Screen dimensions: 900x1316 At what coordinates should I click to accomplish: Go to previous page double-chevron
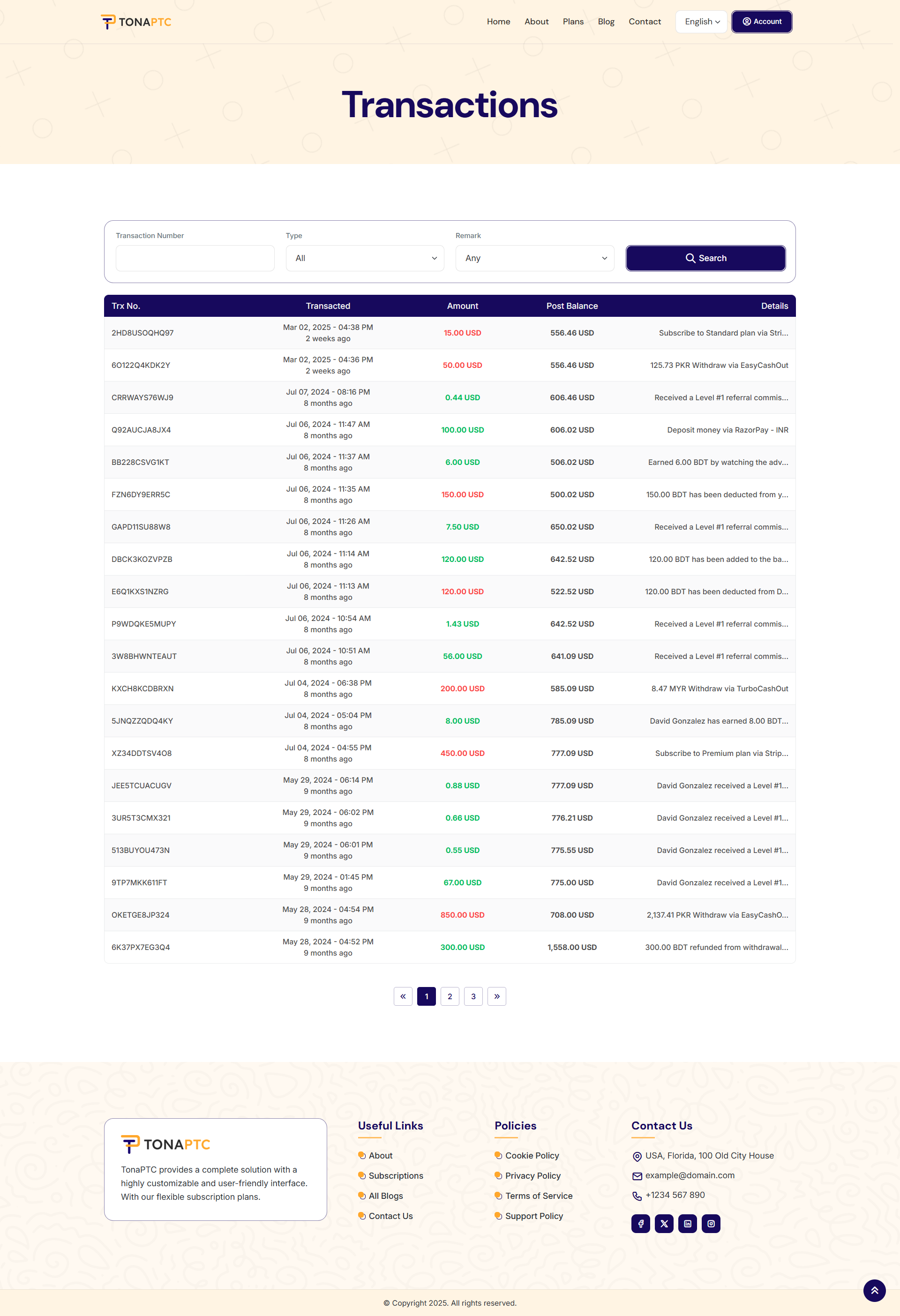pyautogui.click(x=403, y=996)
